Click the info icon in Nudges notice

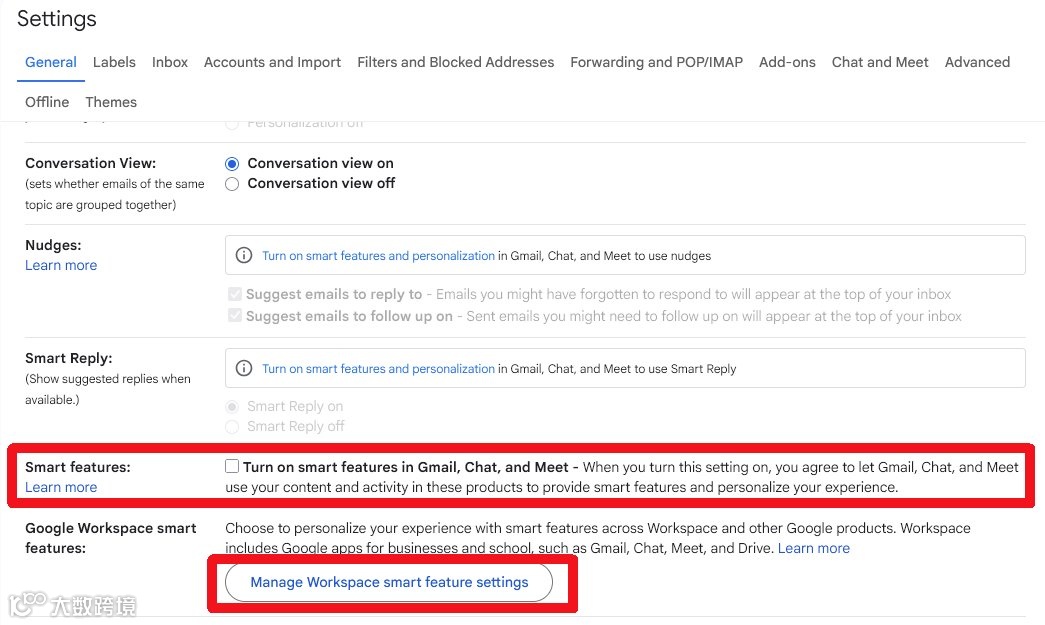[243, 255]
